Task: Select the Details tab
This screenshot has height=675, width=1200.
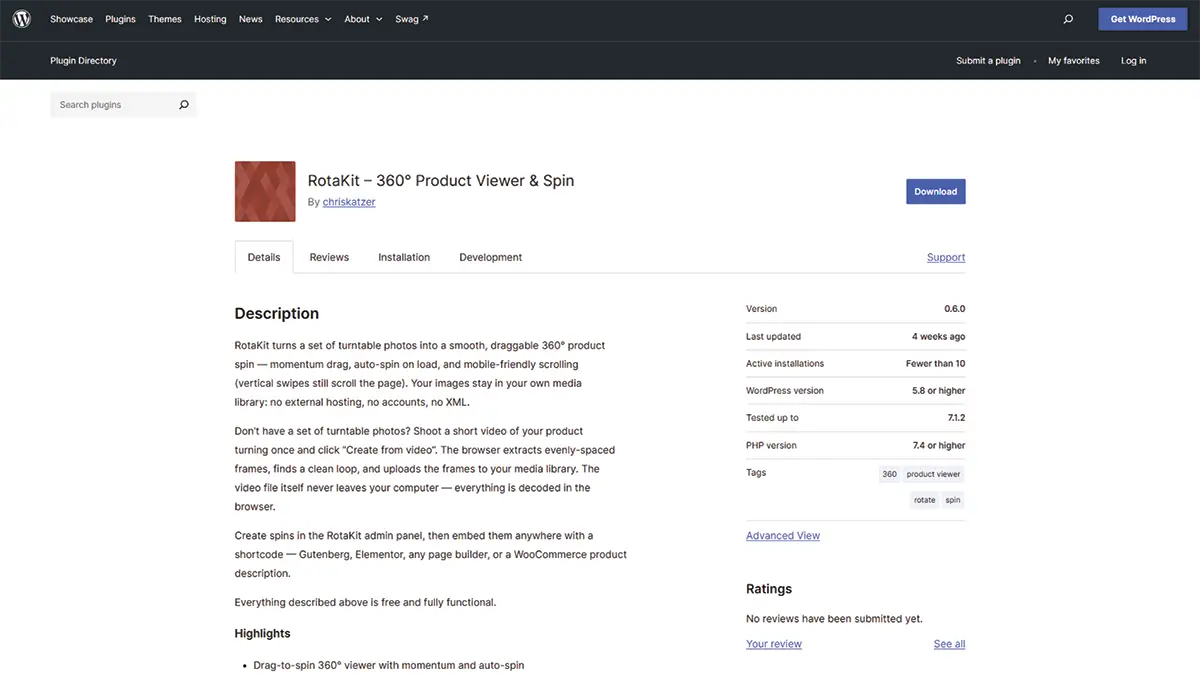Action: pos(264,257)
